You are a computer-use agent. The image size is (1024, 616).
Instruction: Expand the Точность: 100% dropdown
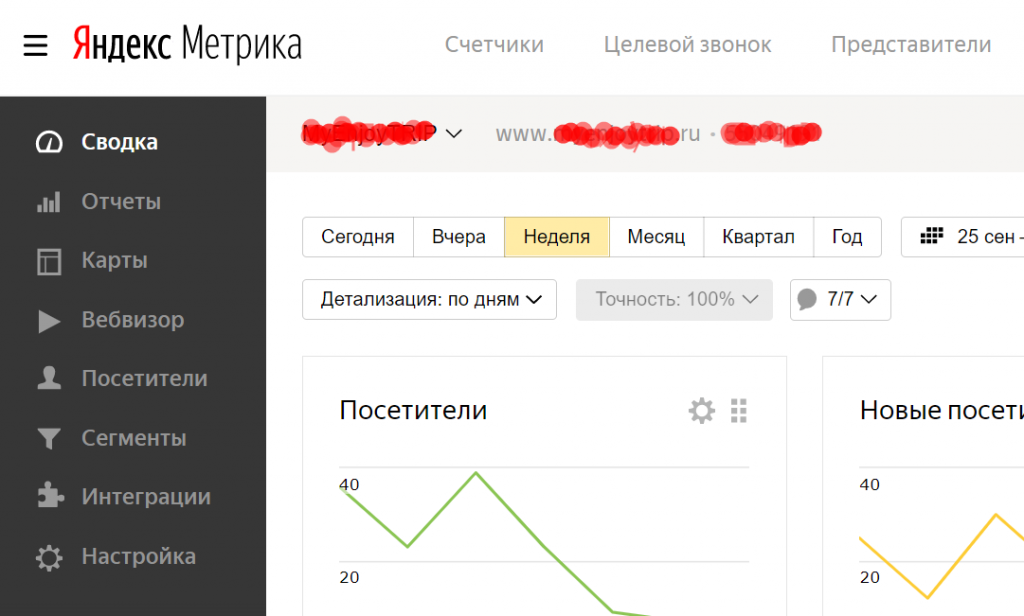coord(674,300)
